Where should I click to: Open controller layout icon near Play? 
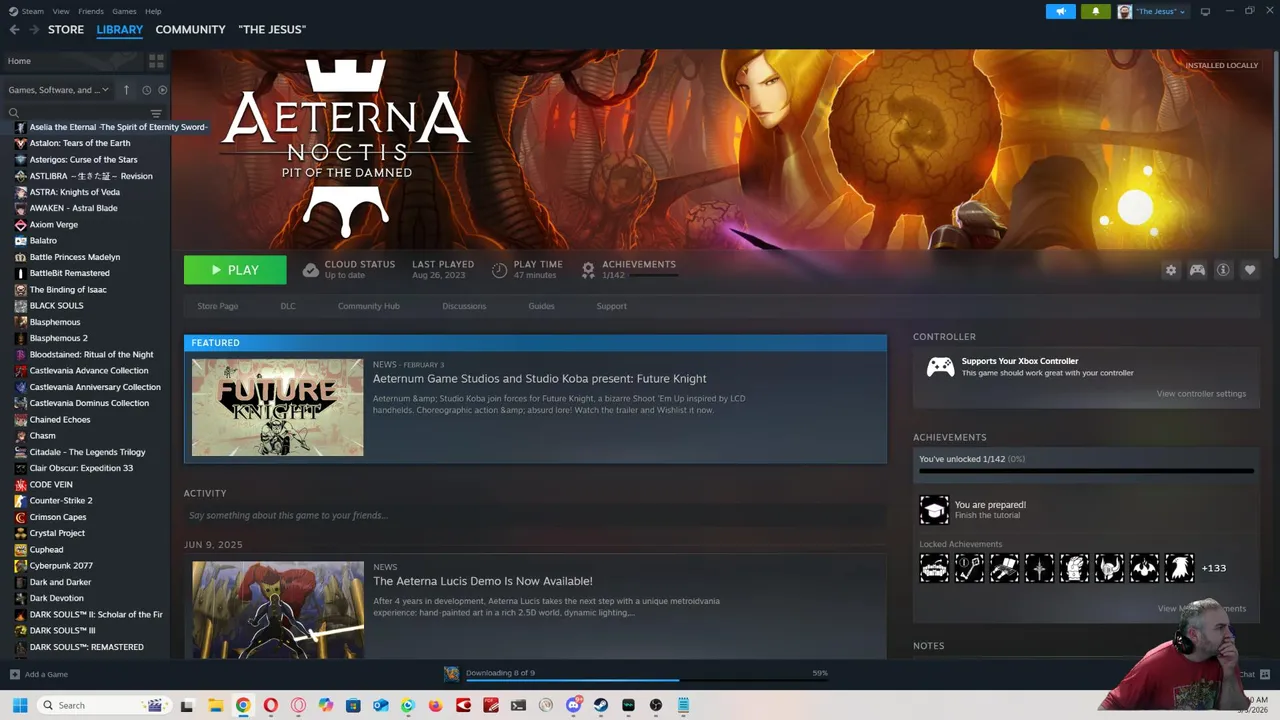tap(1197, 270)
